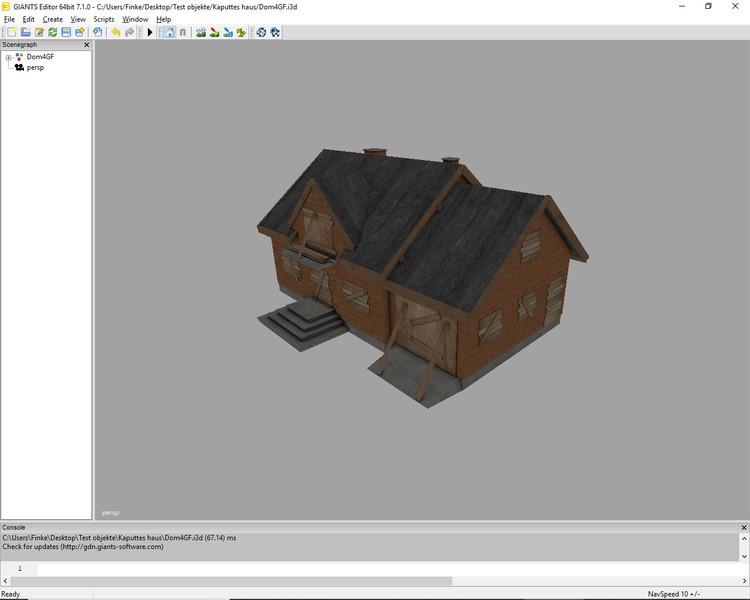The image size is (750, 600).
Task: Close the Console panel
Action: [743, 527]
